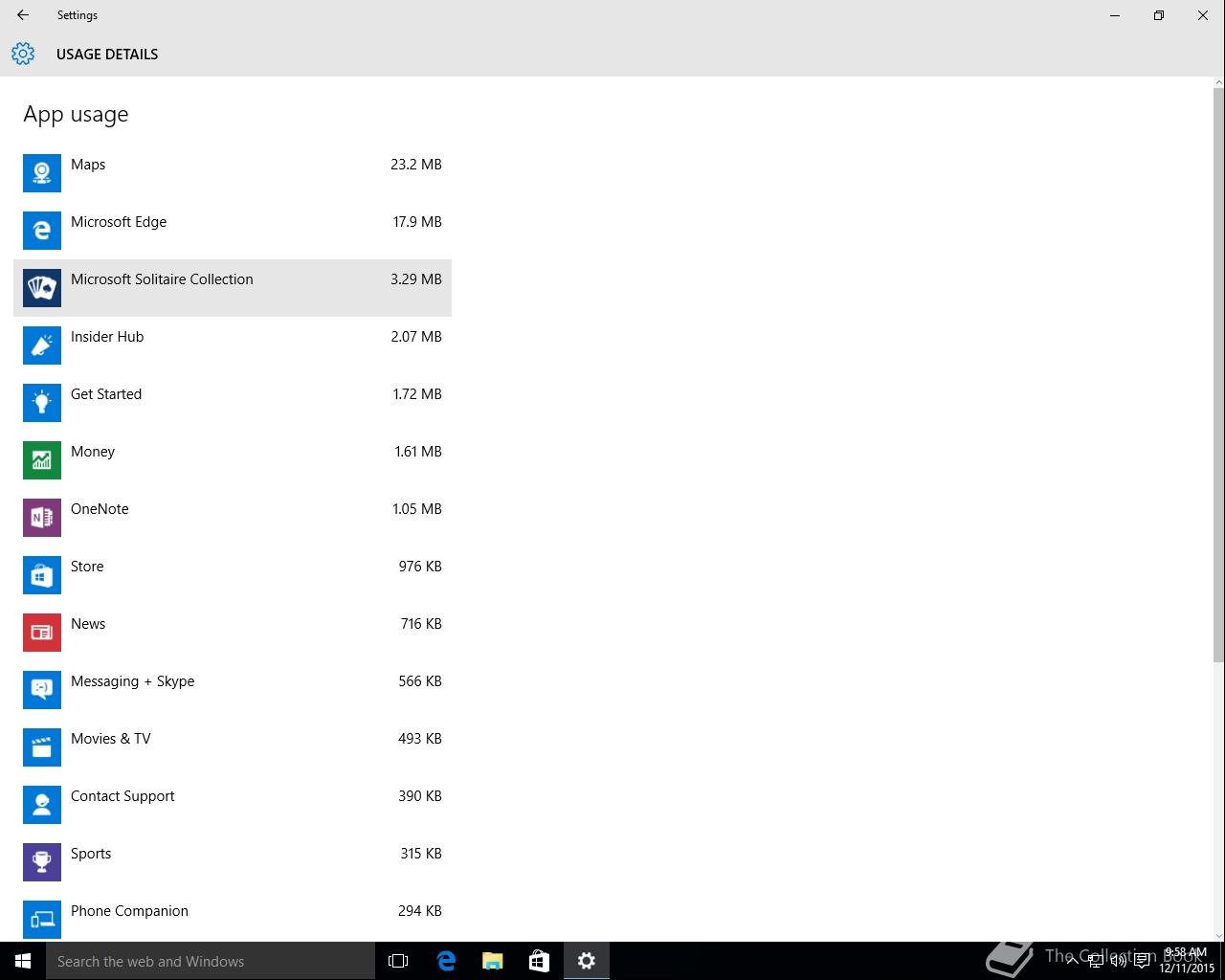Click the Phone Companion icon
The height and width of the screenshot is (980, 1225).
[42, 920]
